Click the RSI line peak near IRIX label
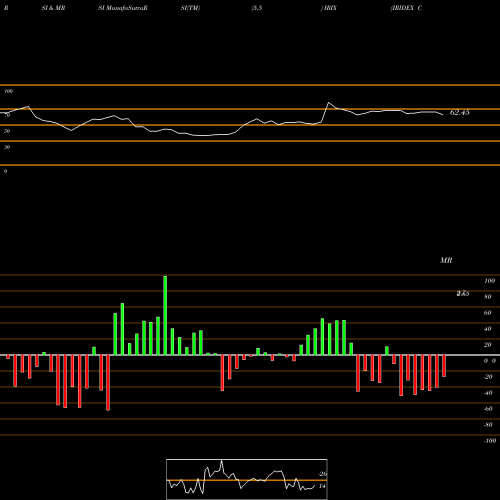Viewport: 500px width, 500px height. click(328, 103)
